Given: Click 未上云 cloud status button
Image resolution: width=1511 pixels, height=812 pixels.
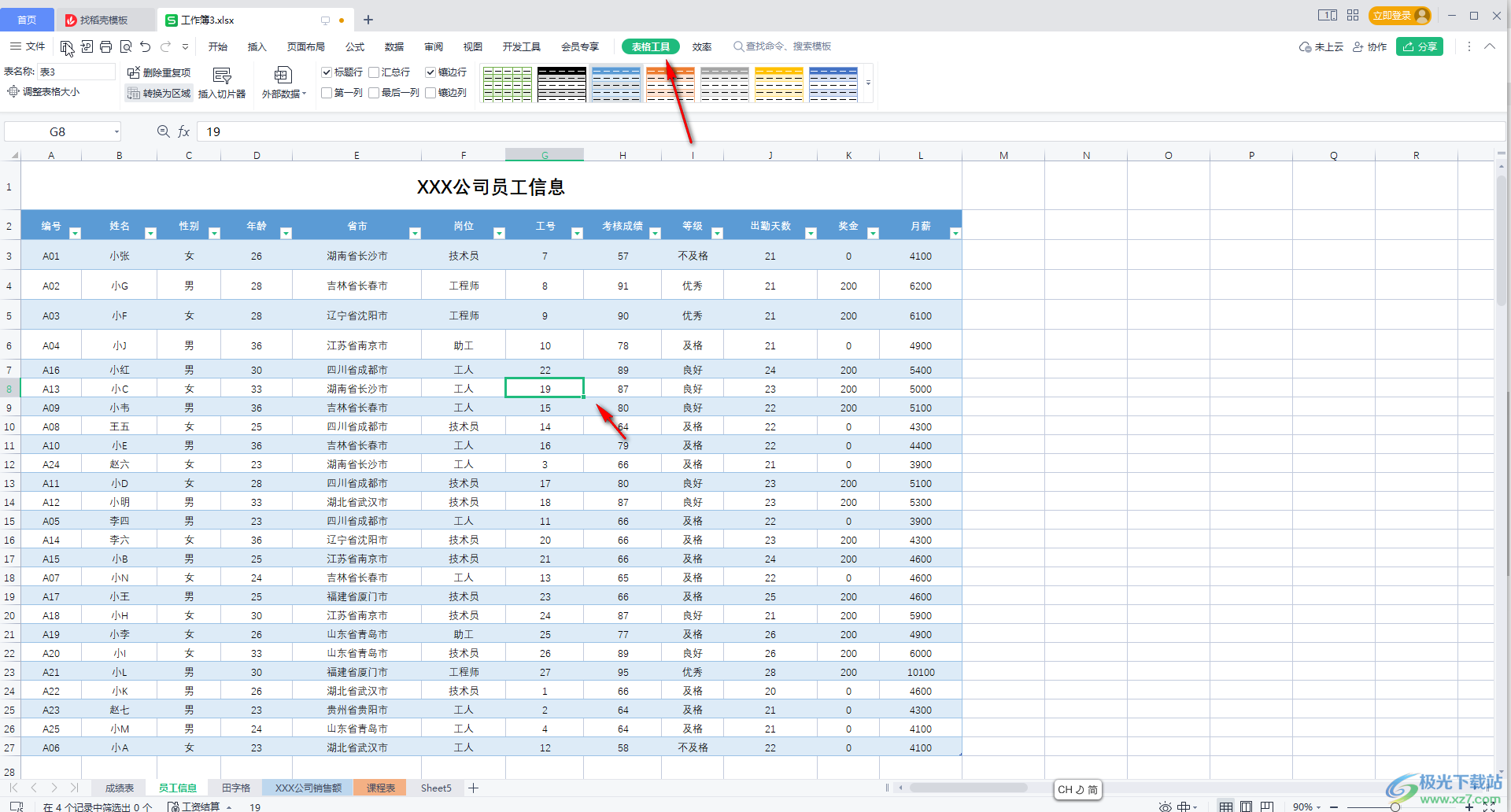Looking at the screenshot, I should tap(1321, 47).
